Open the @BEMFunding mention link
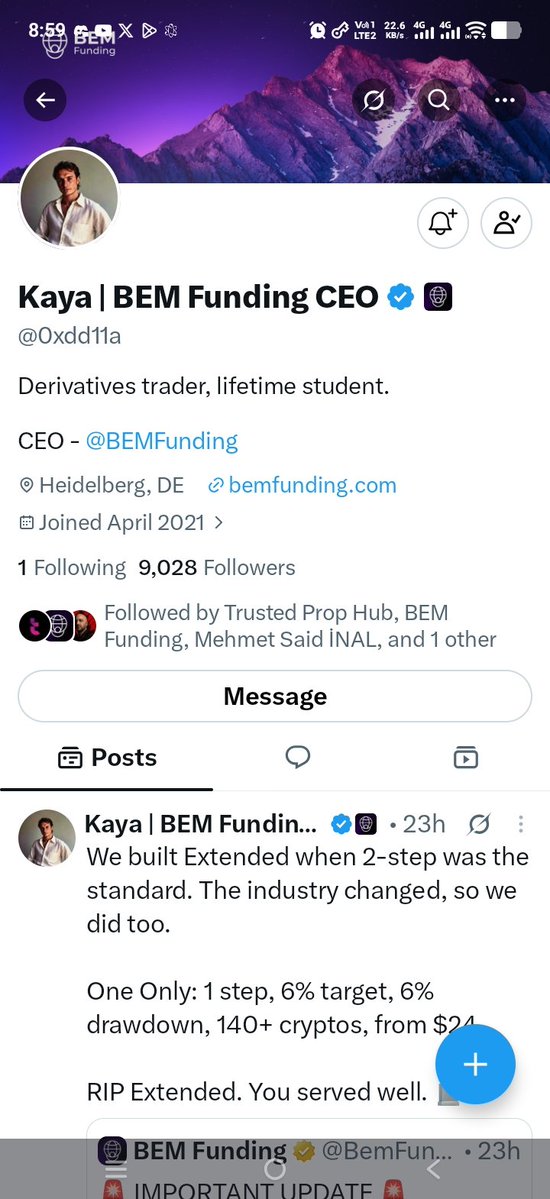550x1199 pixels. (x=161, y=441)
